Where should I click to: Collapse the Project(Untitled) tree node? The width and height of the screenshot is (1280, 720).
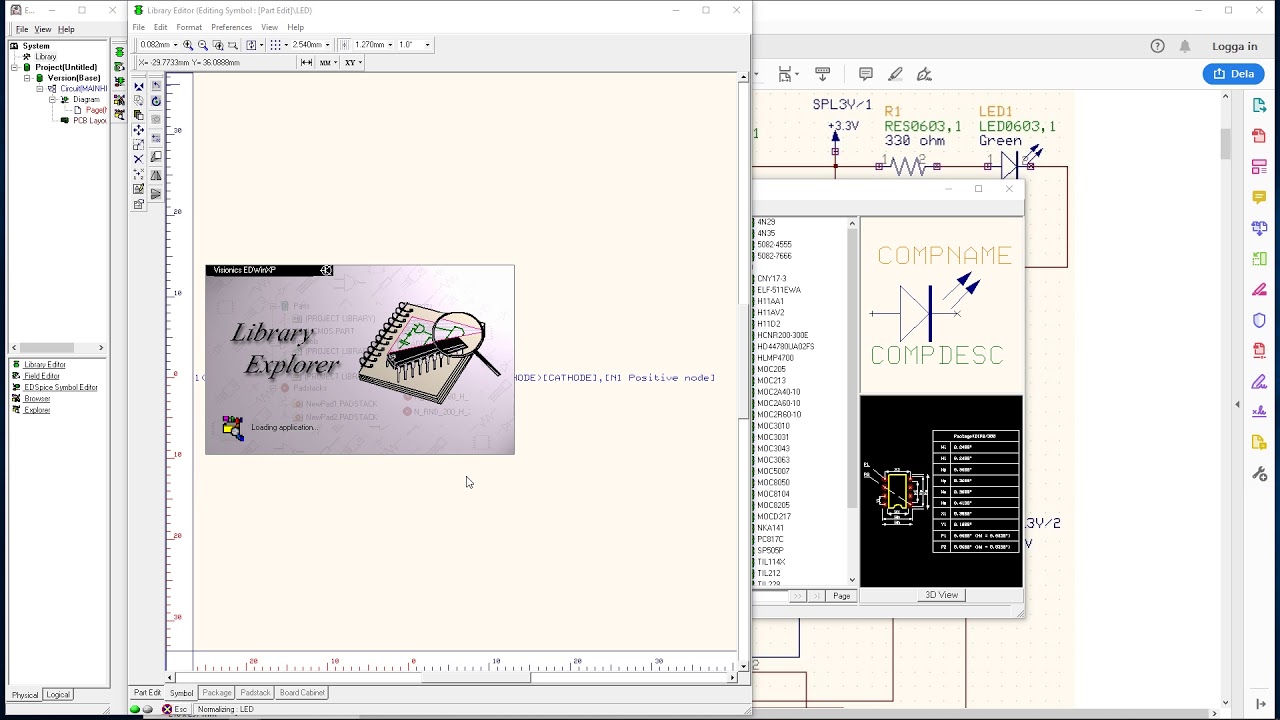pyautogui.click(x=15, y=67)
